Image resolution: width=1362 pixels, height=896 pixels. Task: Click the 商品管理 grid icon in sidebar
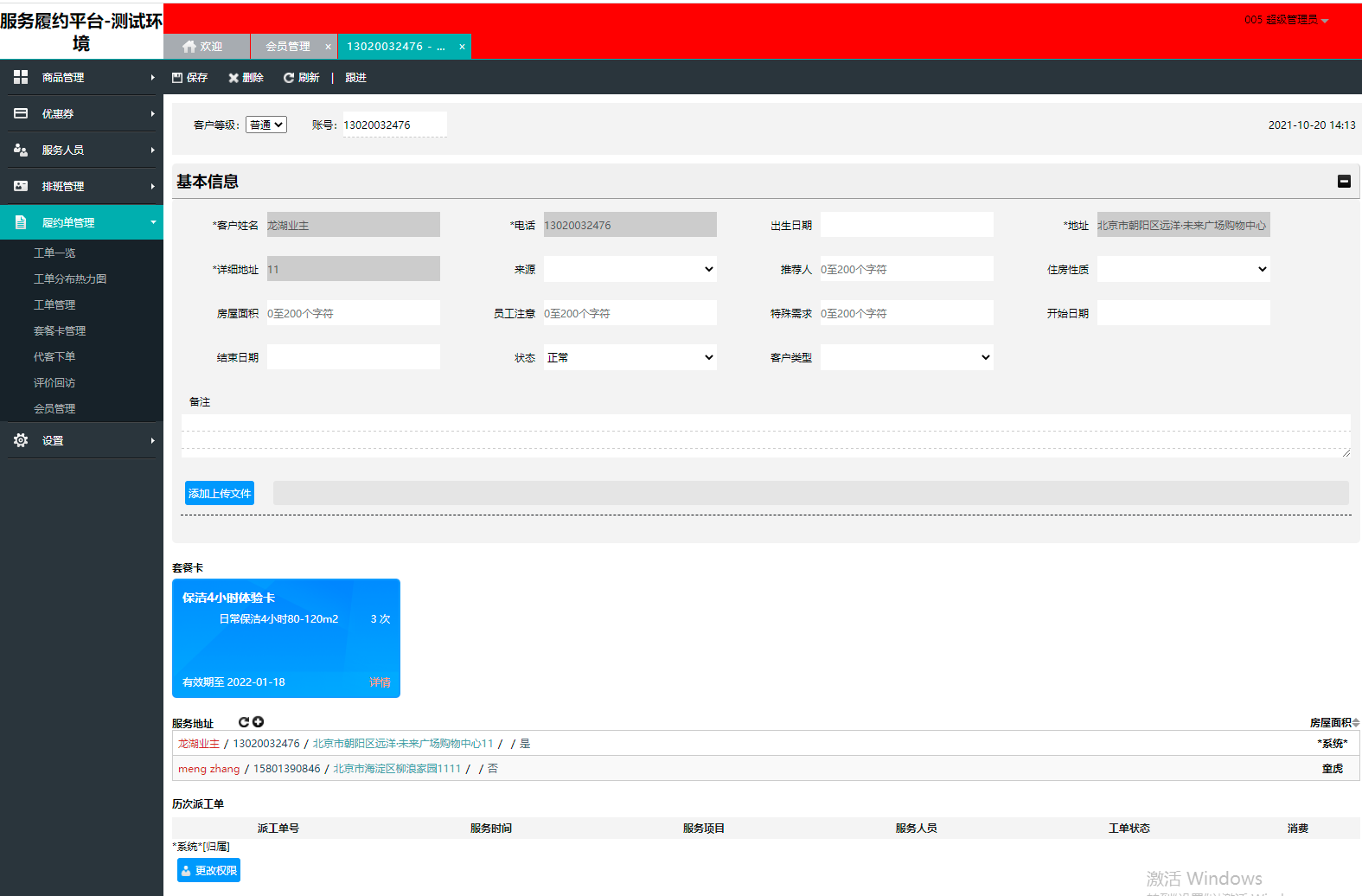21,77
